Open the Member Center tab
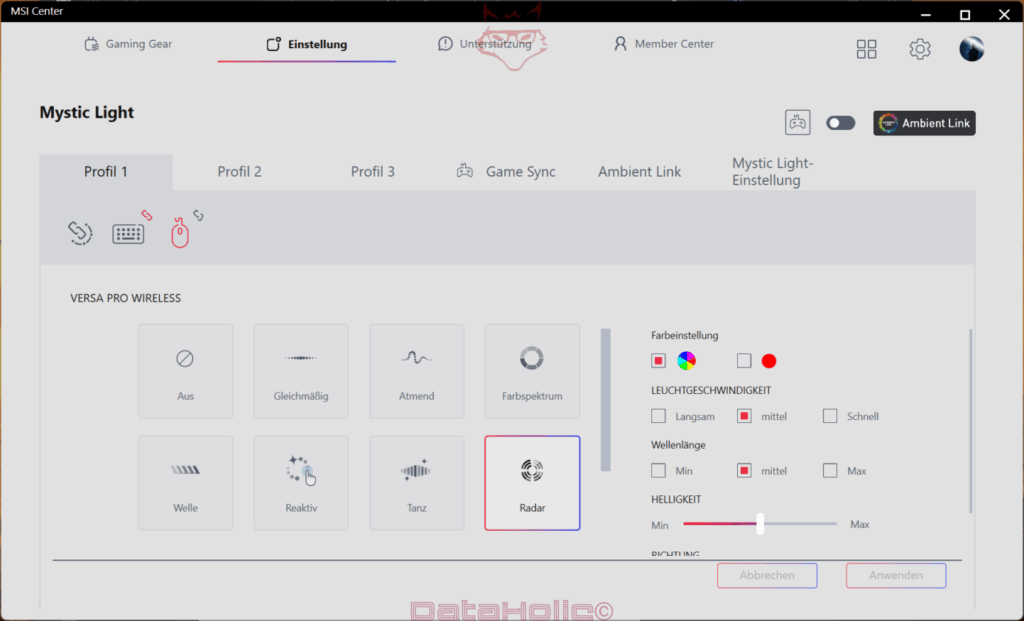 pos(663,44)
